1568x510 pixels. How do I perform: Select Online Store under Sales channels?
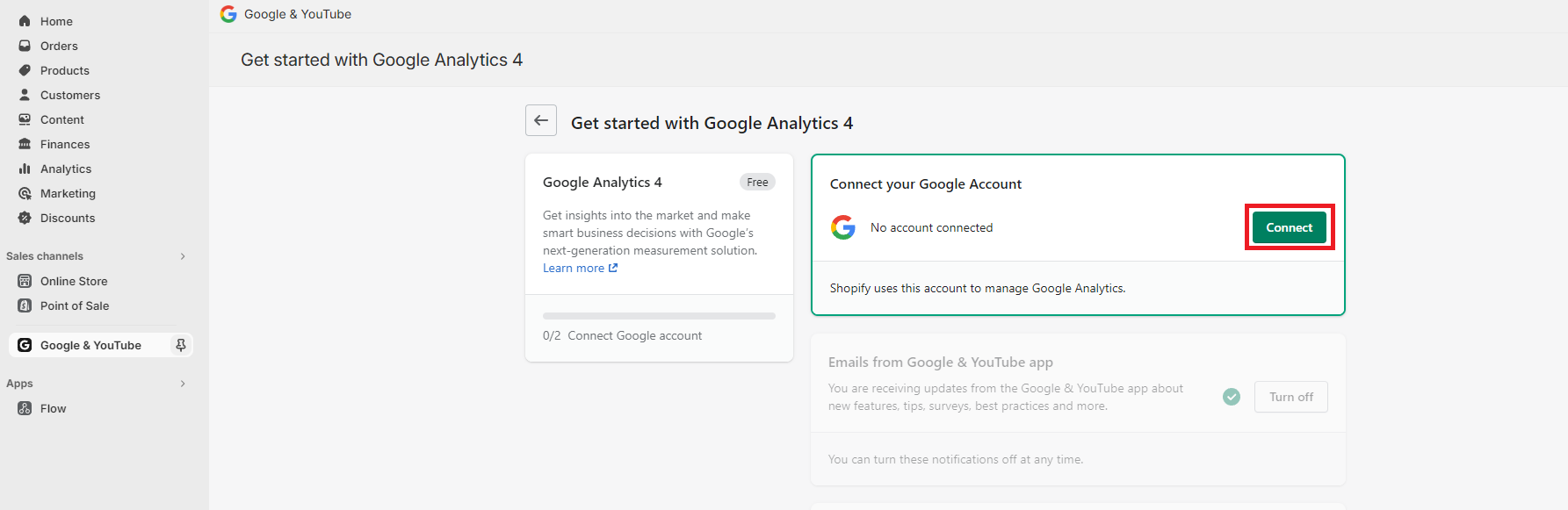[x=74, y=280]
